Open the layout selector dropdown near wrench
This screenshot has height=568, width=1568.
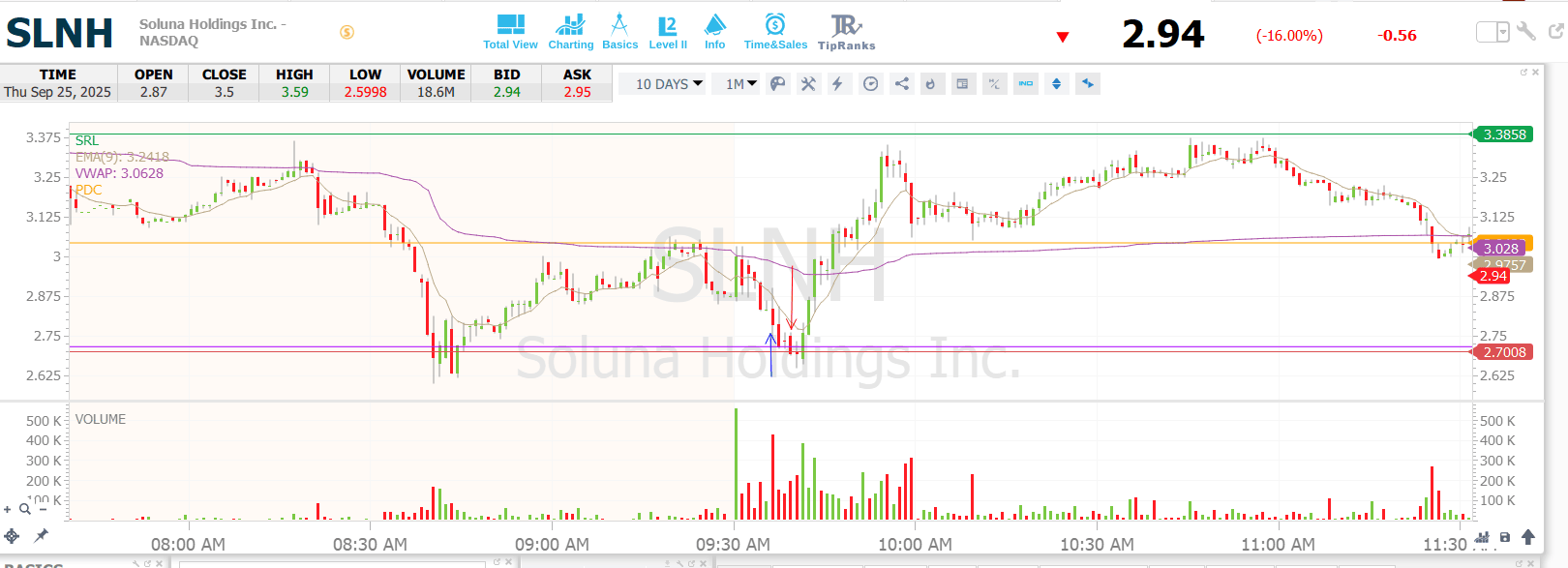(1493, 32)
